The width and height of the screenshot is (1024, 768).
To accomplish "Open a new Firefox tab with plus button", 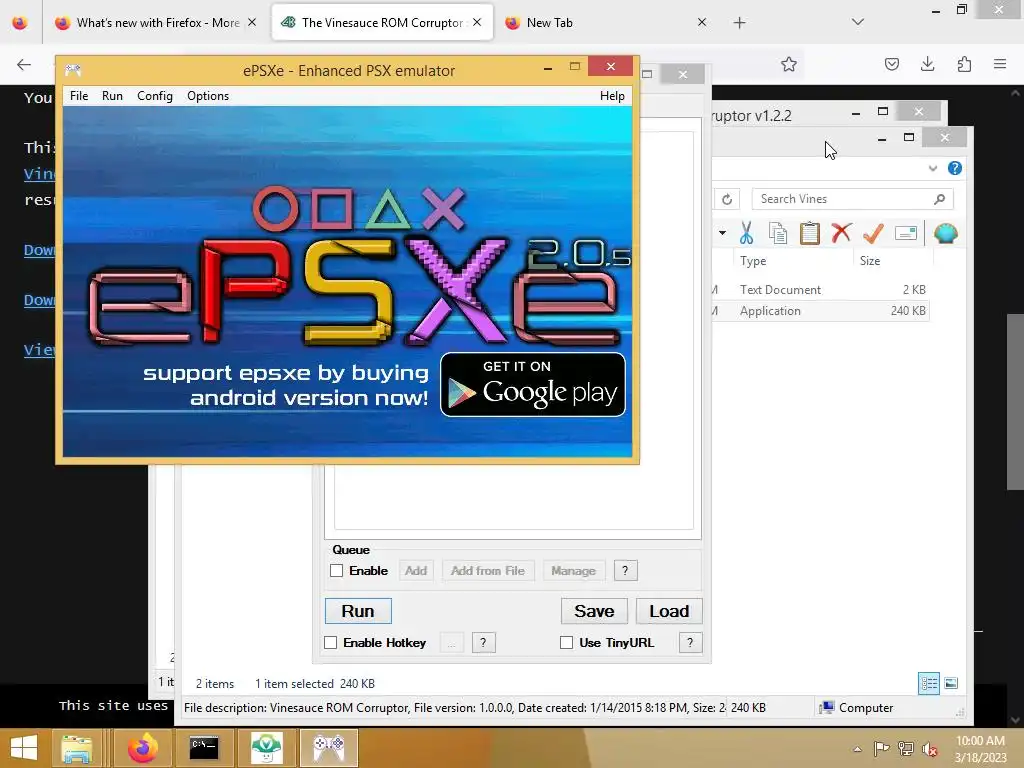I will pyautogui.click(x=739, y=23).
